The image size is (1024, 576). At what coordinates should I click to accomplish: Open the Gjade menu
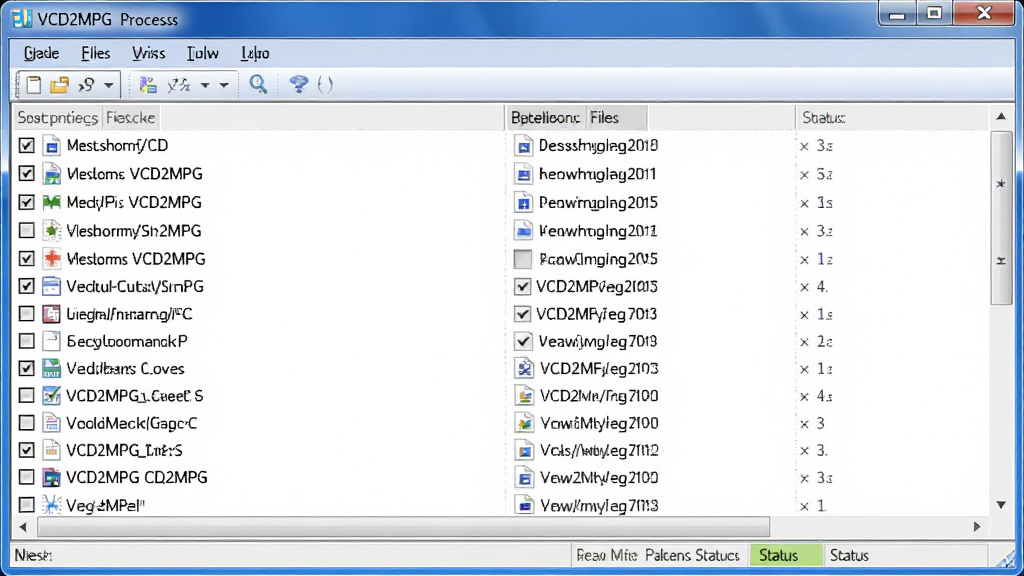(x=41, y=54)
